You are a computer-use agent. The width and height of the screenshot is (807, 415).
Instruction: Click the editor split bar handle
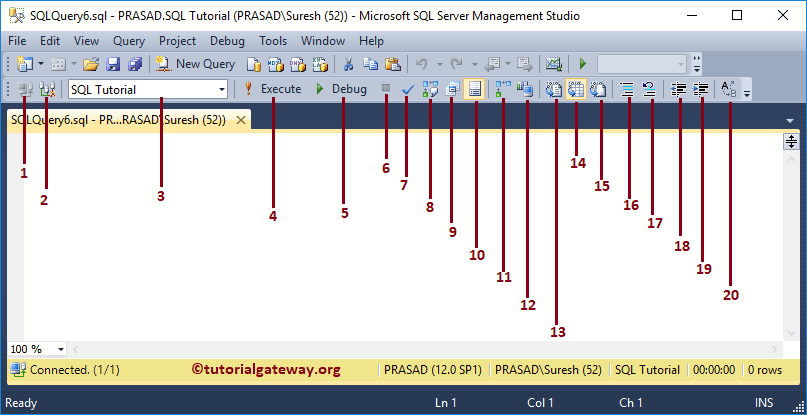[x=791, y=141]
